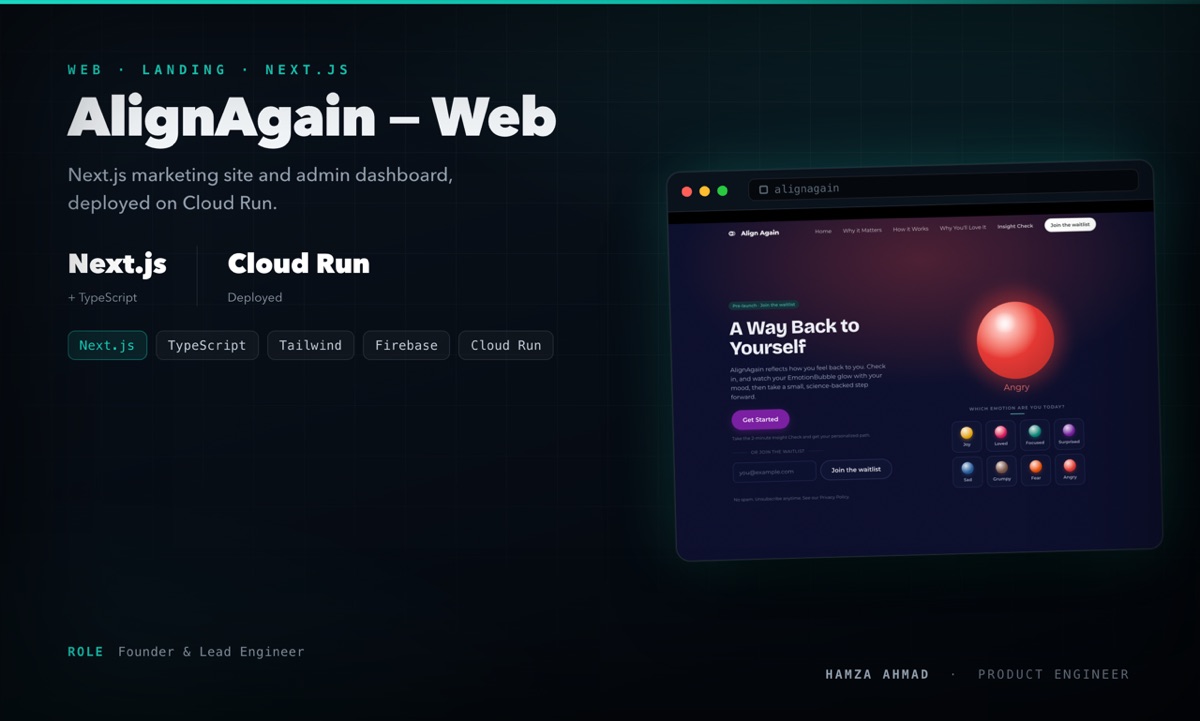Click the white Join the waitlist nav button

(1070, 225)
